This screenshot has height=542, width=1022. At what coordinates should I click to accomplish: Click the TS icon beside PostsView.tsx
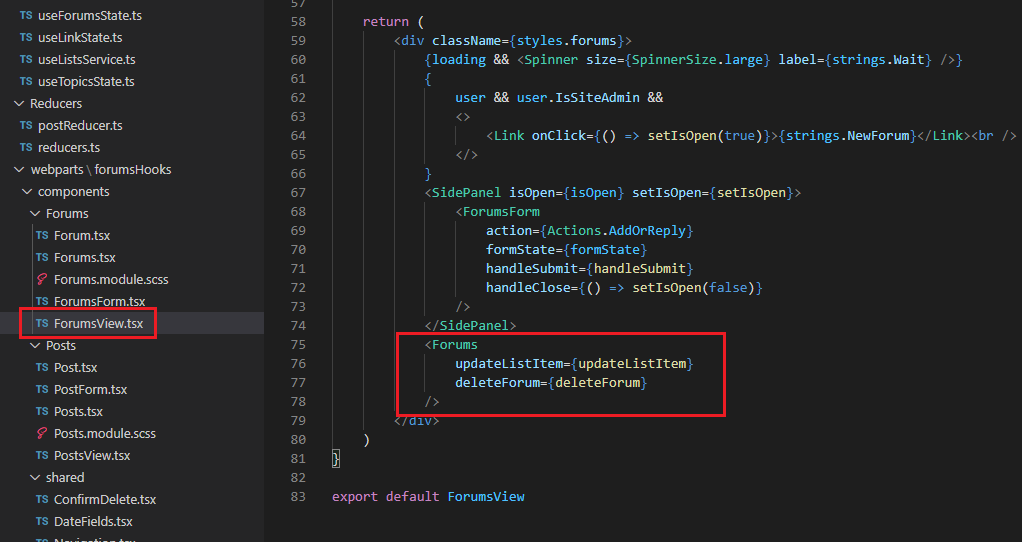pos(42,456)
